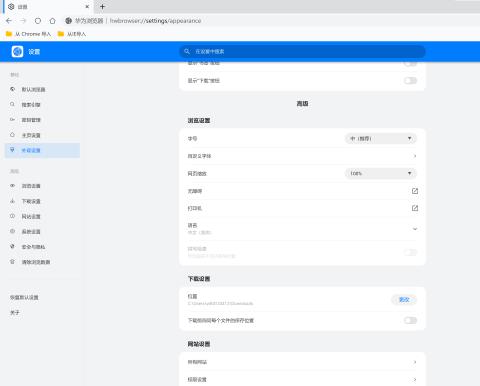Click the 高级 section heading
Image resolution: width=480 pixels, height=386 pixels.
(302, 104)
